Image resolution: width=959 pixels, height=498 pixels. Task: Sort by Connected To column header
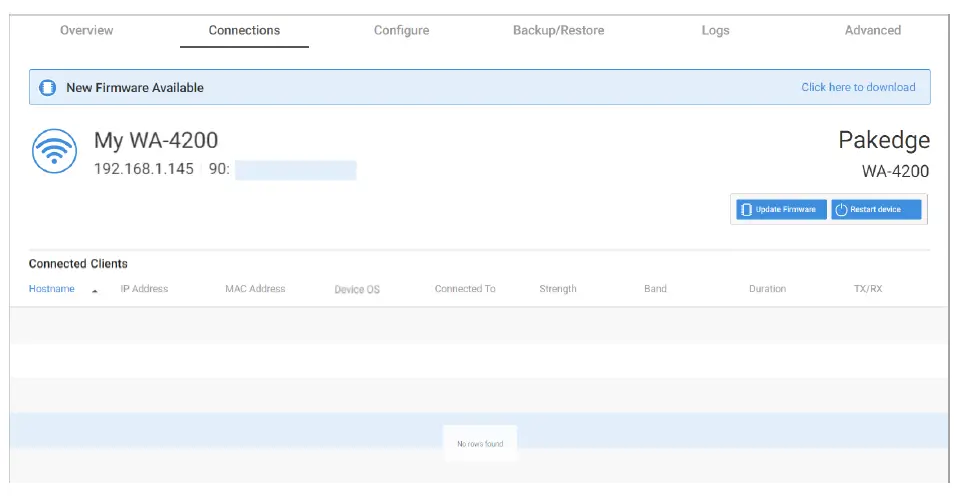coord(465,289)
